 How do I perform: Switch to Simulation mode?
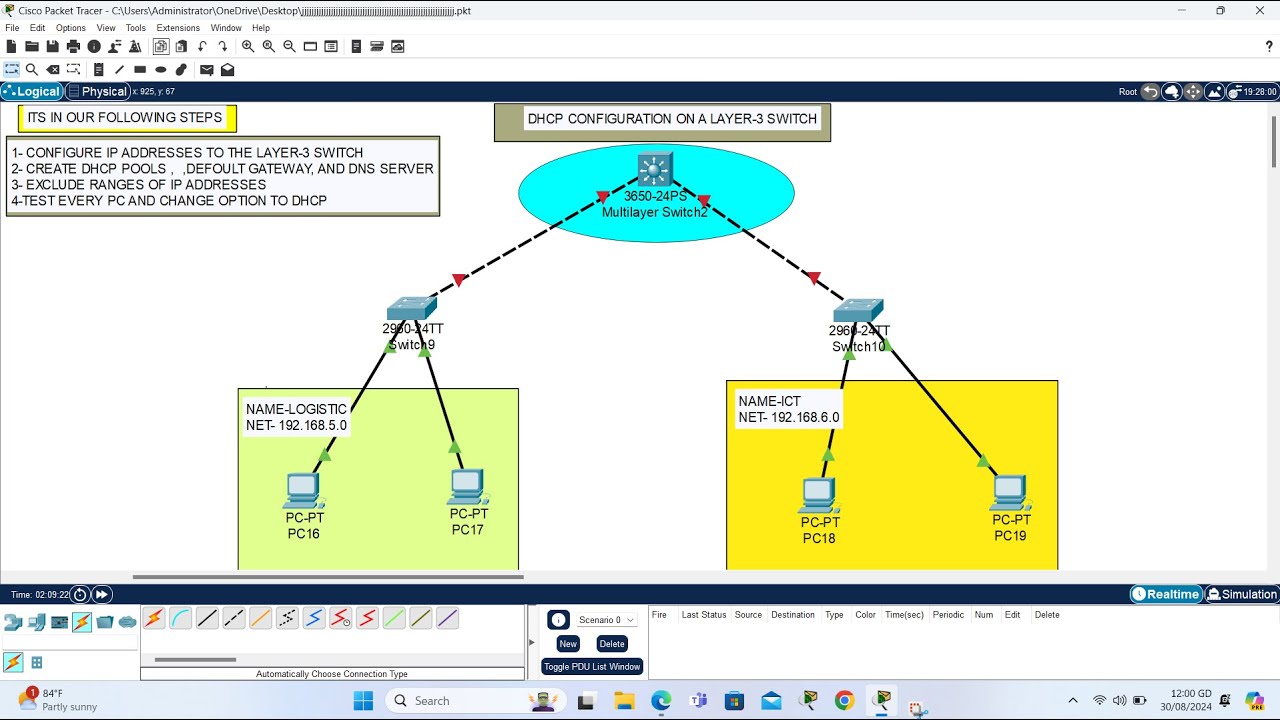(x=1242, y=594)
